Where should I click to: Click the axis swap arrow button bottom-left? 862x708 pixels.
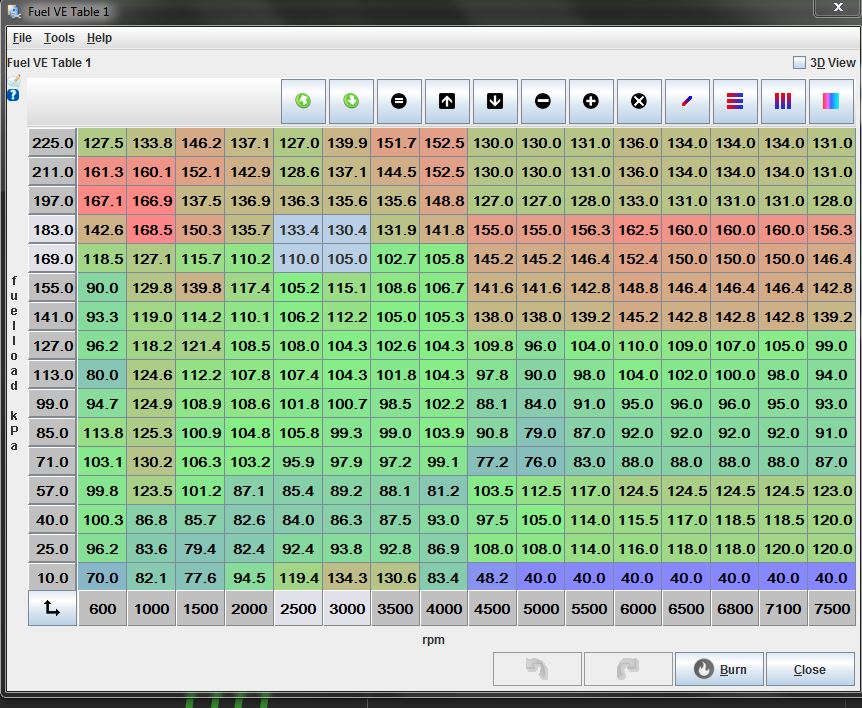(52, 608)
